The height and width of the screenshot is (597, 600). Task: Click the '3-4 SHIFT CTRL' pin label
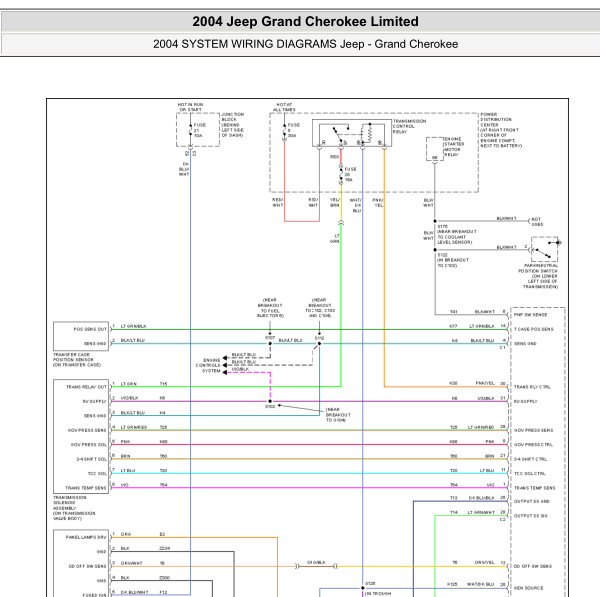pos(530,459)
